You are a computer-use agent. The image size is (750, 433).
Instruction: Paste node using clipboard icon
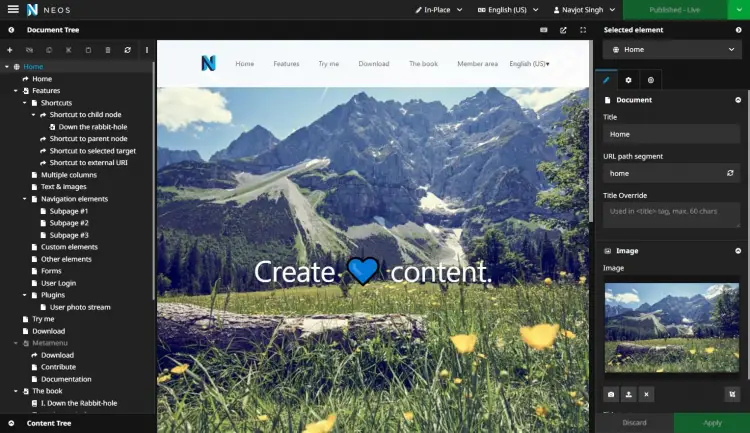pos(88,50)
